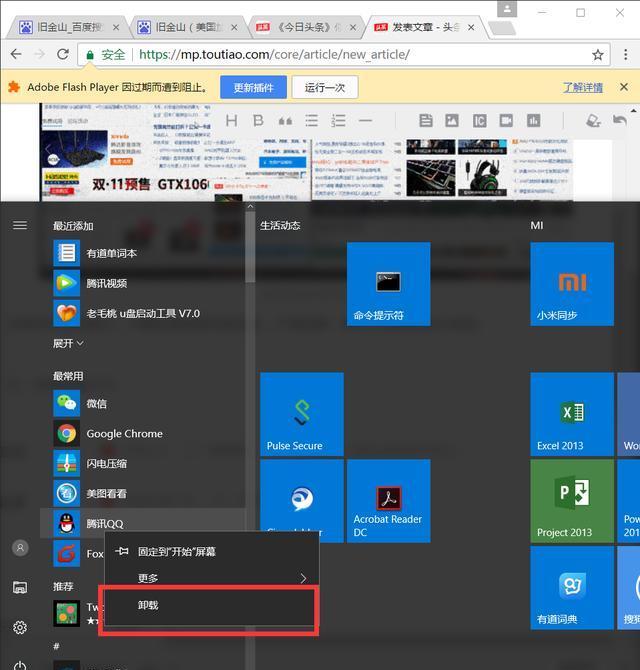The height and width of the screenshot is (670, 640).
Task: Reload the page with refresh button
Action: [63, 54]
